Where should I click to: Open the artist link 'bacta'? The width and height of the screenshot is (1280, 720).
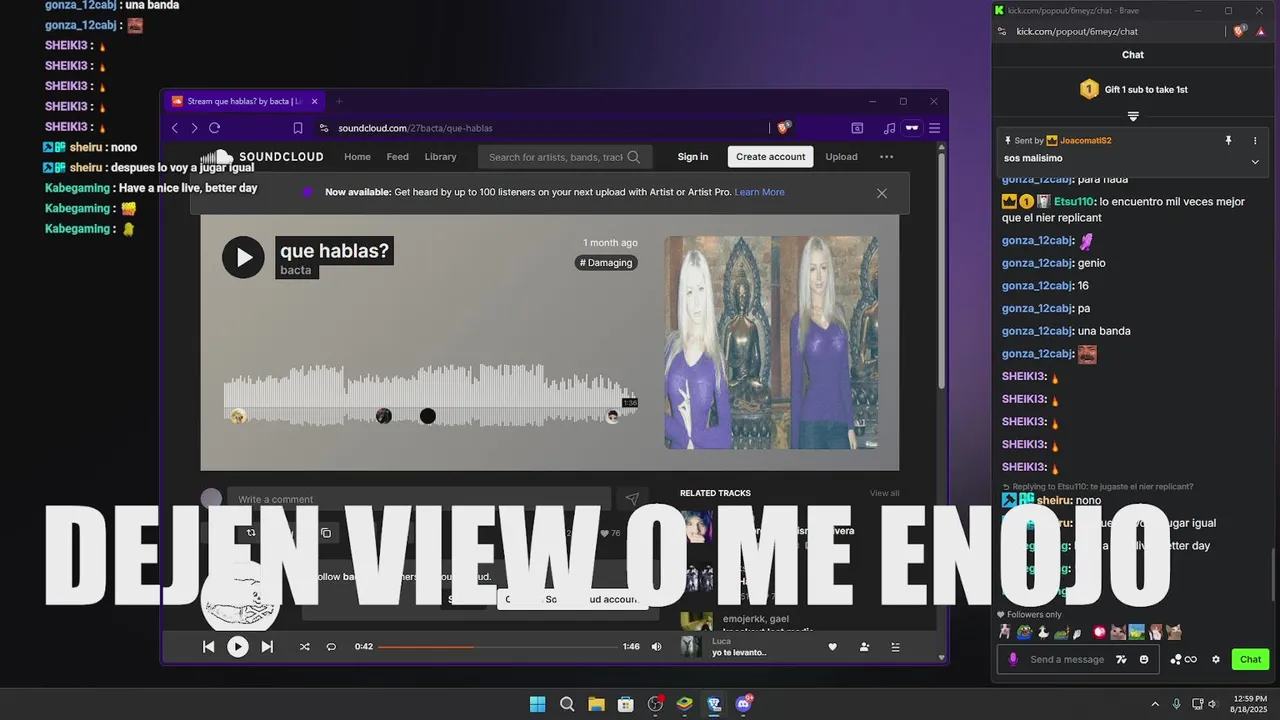(x=295, y=270)
